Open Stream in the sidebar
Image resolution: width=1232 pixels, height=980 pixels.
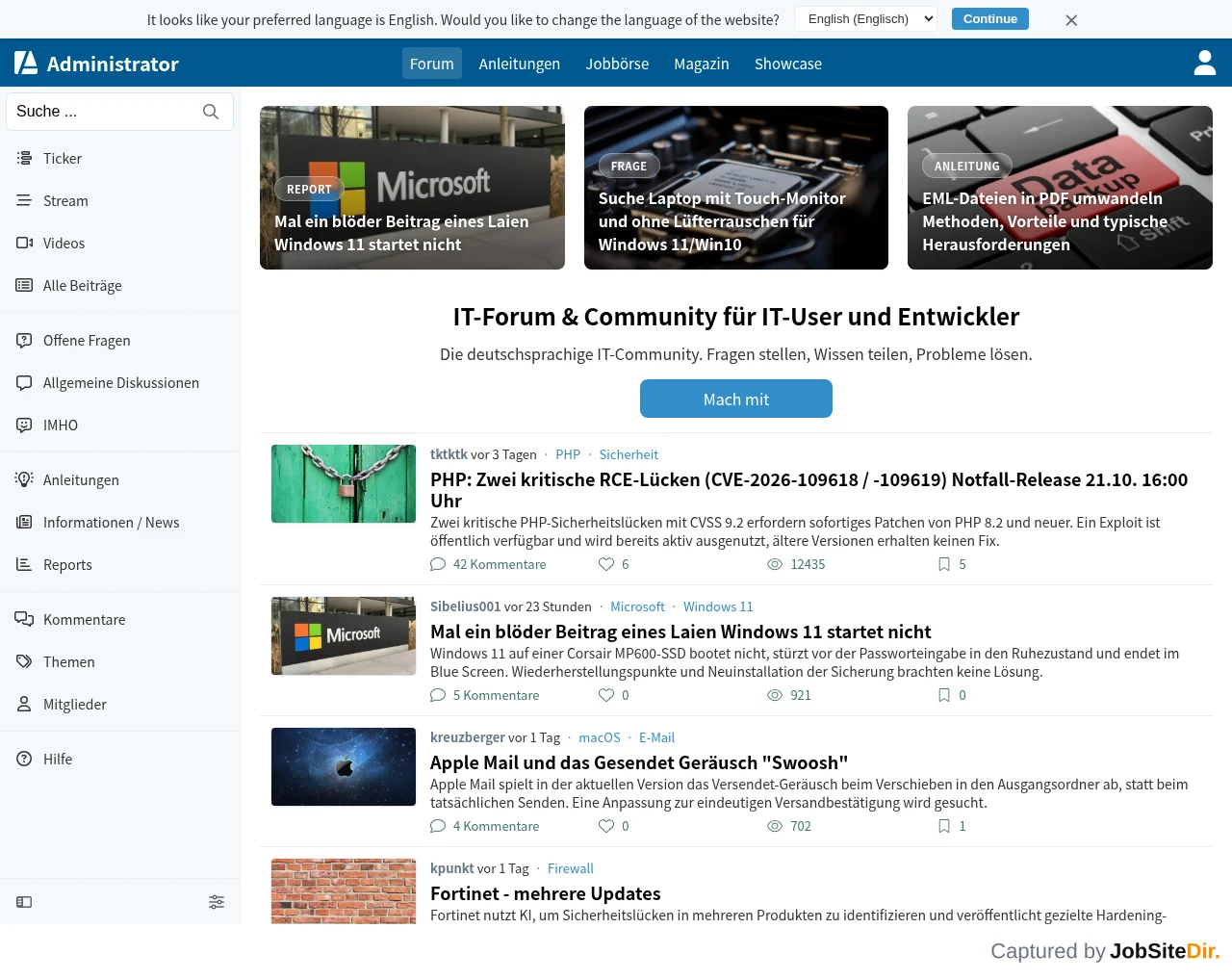(x=119, y=200)
